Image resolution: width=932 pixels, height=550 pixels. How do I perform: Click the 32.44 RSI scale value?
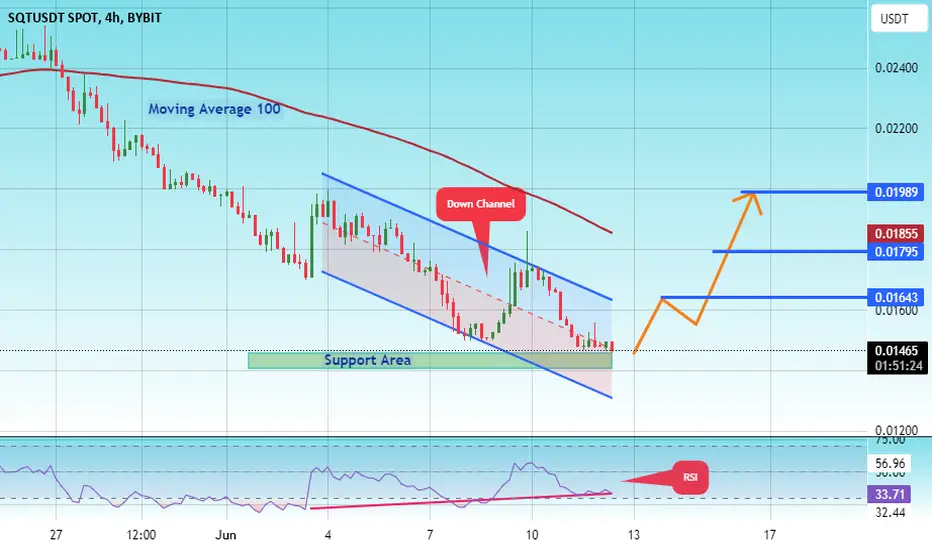(890, 512)
